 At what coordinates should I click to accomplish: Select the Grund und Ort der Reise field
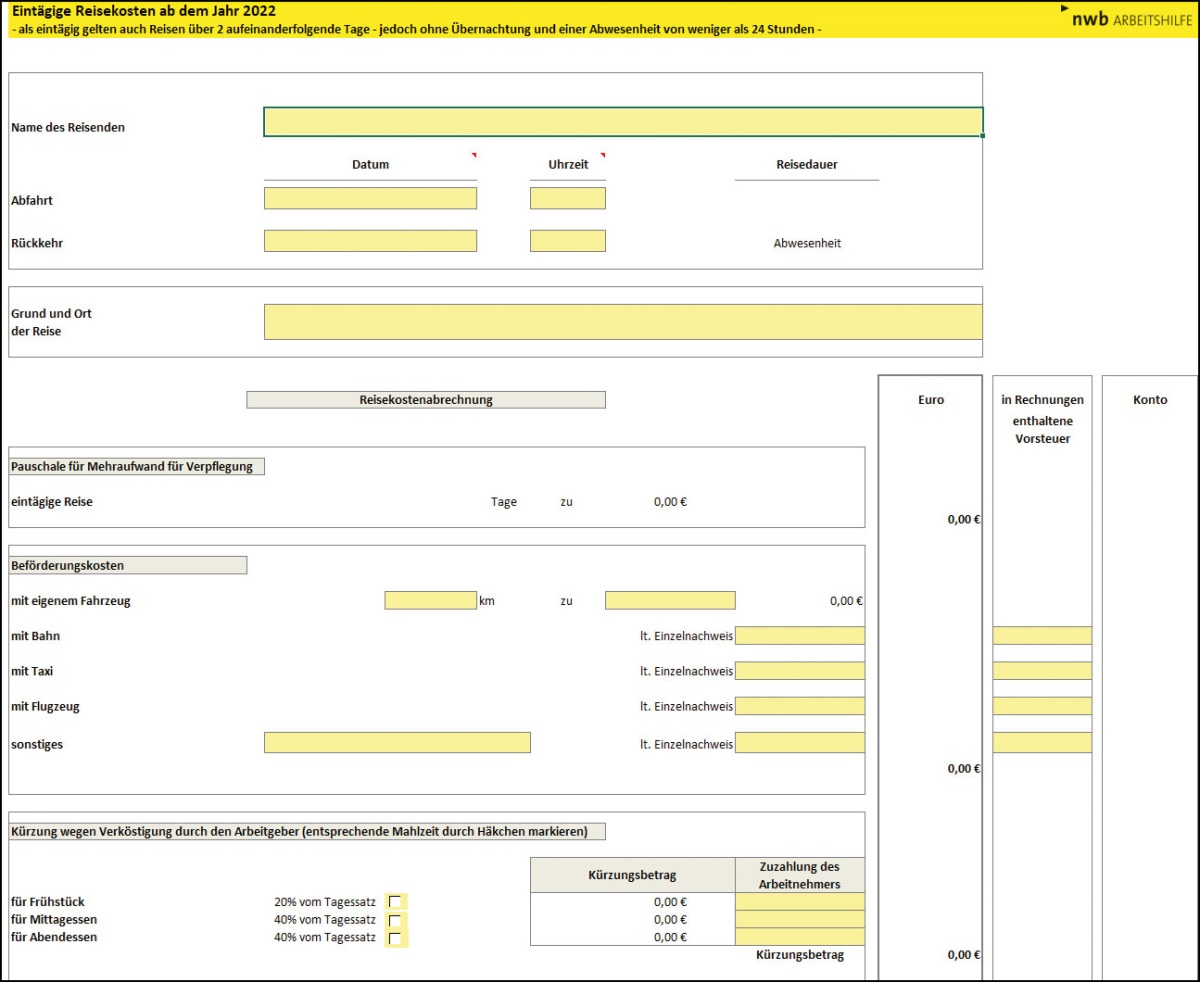click(622, 322)
